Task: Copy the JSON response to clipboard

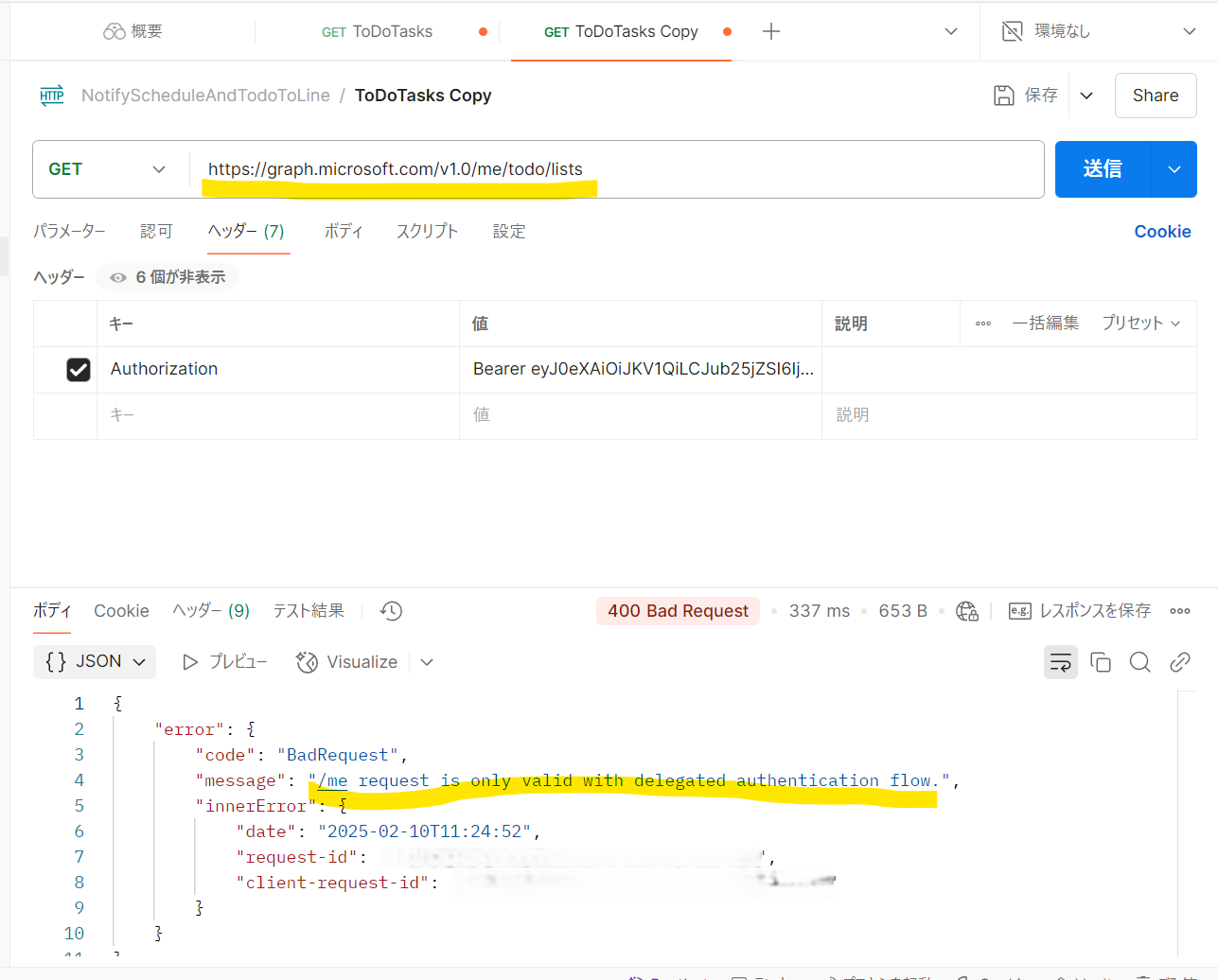Action: coord(1100,662)
